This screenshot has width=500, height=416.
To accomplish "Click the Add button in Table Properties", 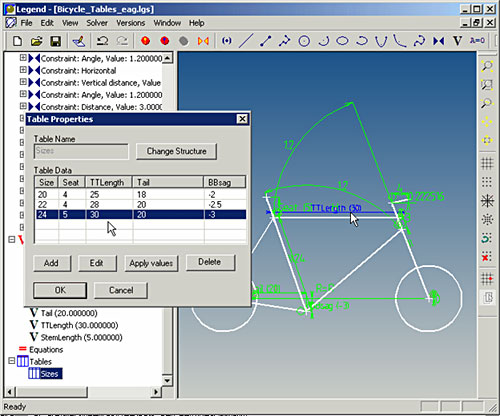I will tap(52, 263).
